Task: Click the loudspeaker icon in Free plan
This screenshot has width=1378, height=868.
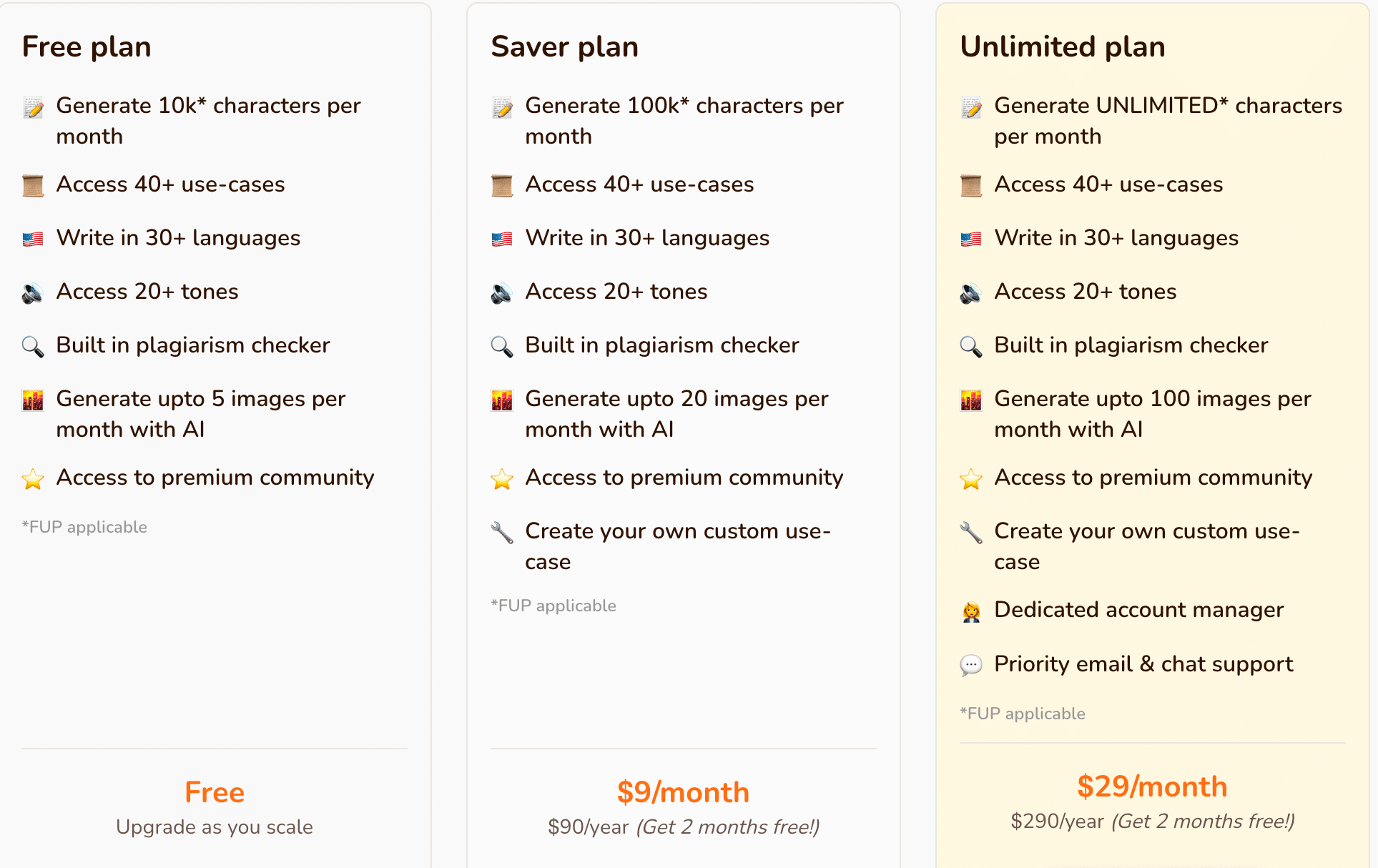Action: coord(33,292)
